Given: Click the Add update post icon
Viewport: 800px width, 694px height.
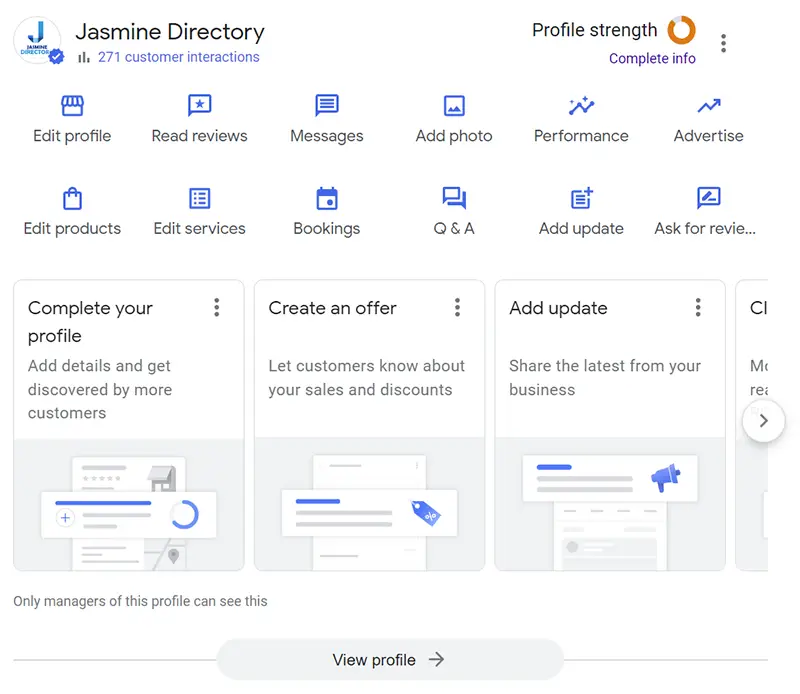Looking at the screenshot, I should [581, 199].
